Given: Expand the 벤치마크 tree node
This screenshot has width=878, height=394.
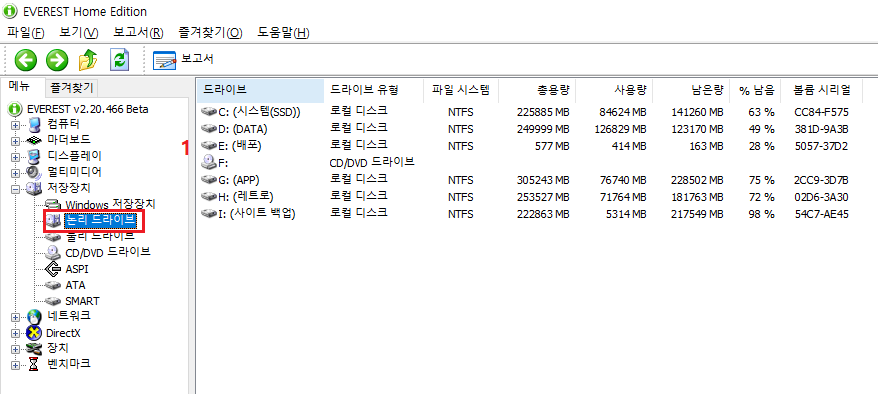Looking at the screenshot, I should [15, 364].
